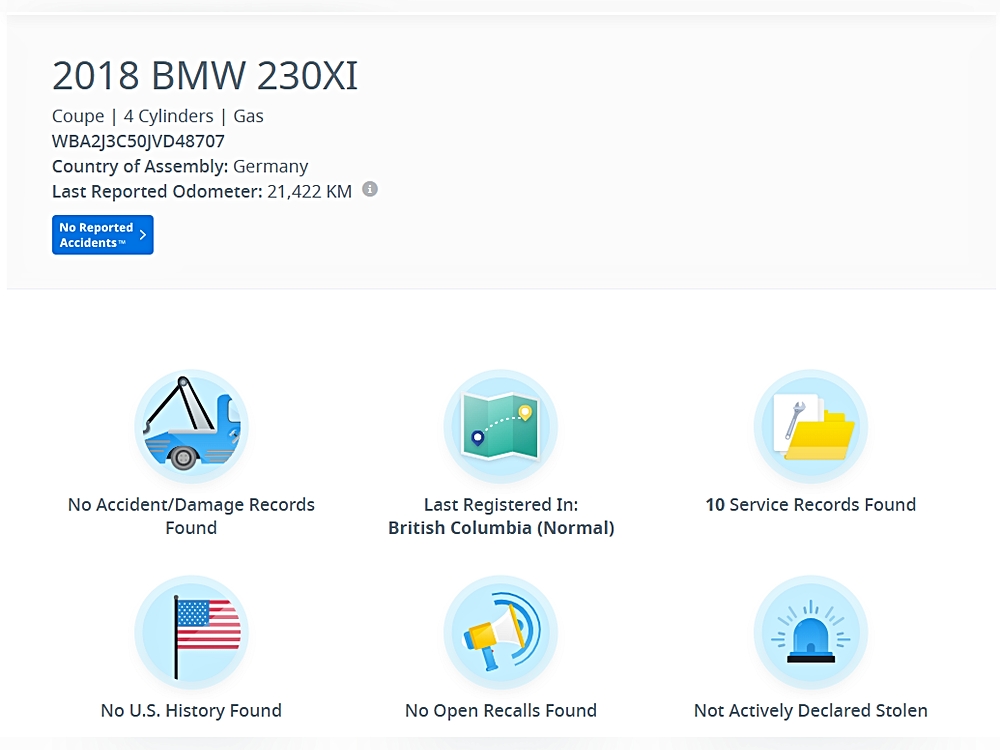View "10 Service Records Found" link
This screenshot has height=750, width=1000.
pos(810,505)
